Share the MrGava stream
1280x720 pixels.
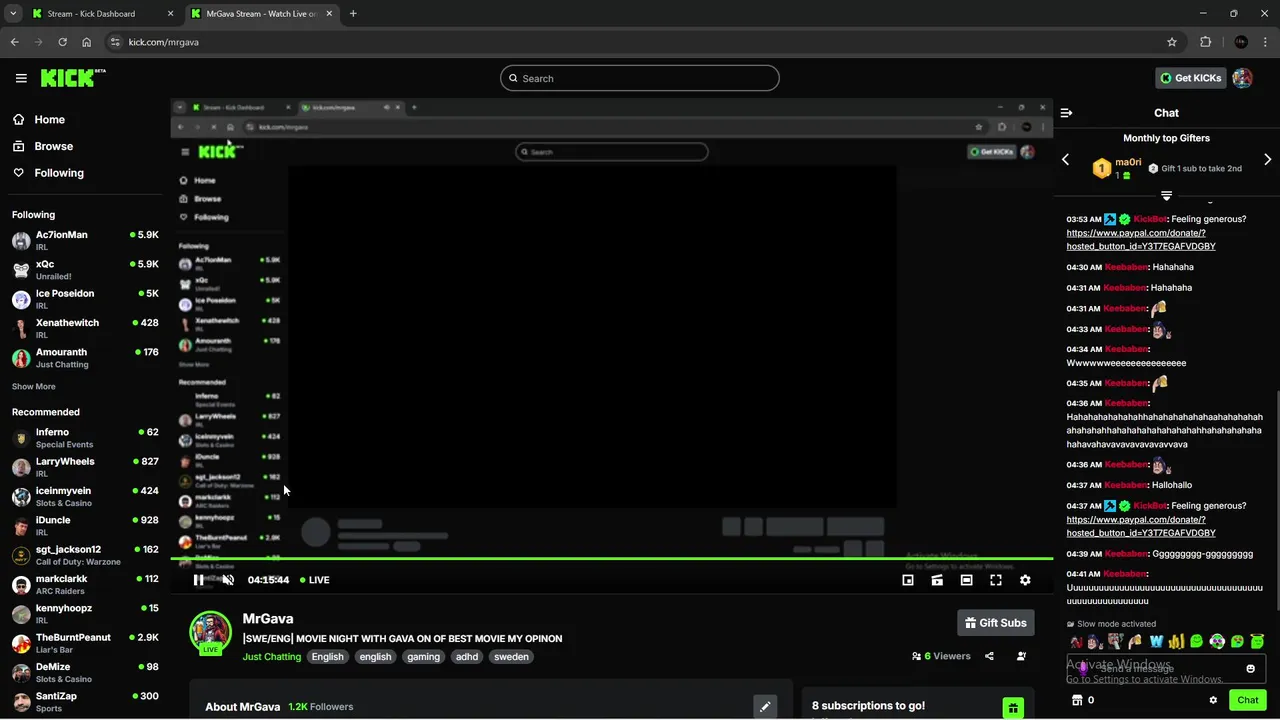(989, 657)
